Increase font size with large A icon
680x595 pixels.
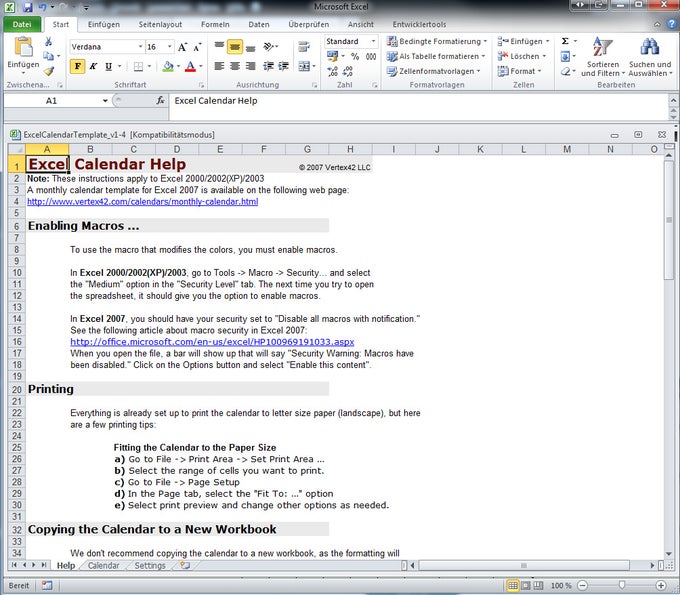pos(183,47)
